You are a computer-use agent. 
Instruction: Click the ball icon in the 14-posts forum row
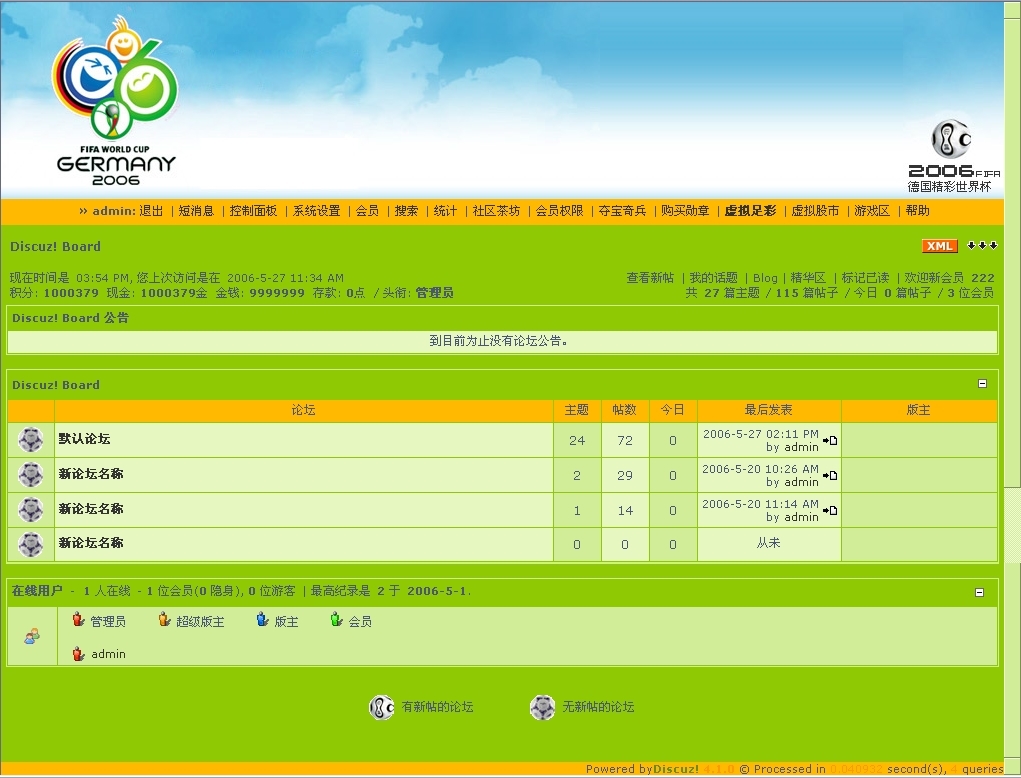(x=31, y=510)
